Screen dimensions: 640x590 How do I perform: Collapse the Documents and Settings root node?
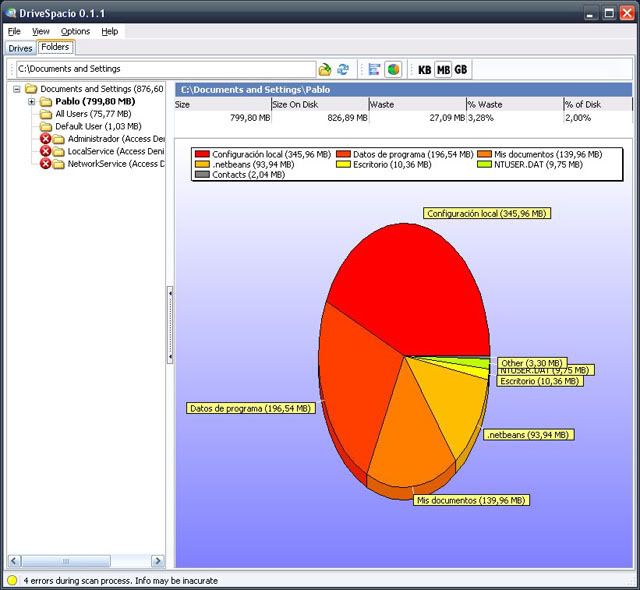[18, 89]
